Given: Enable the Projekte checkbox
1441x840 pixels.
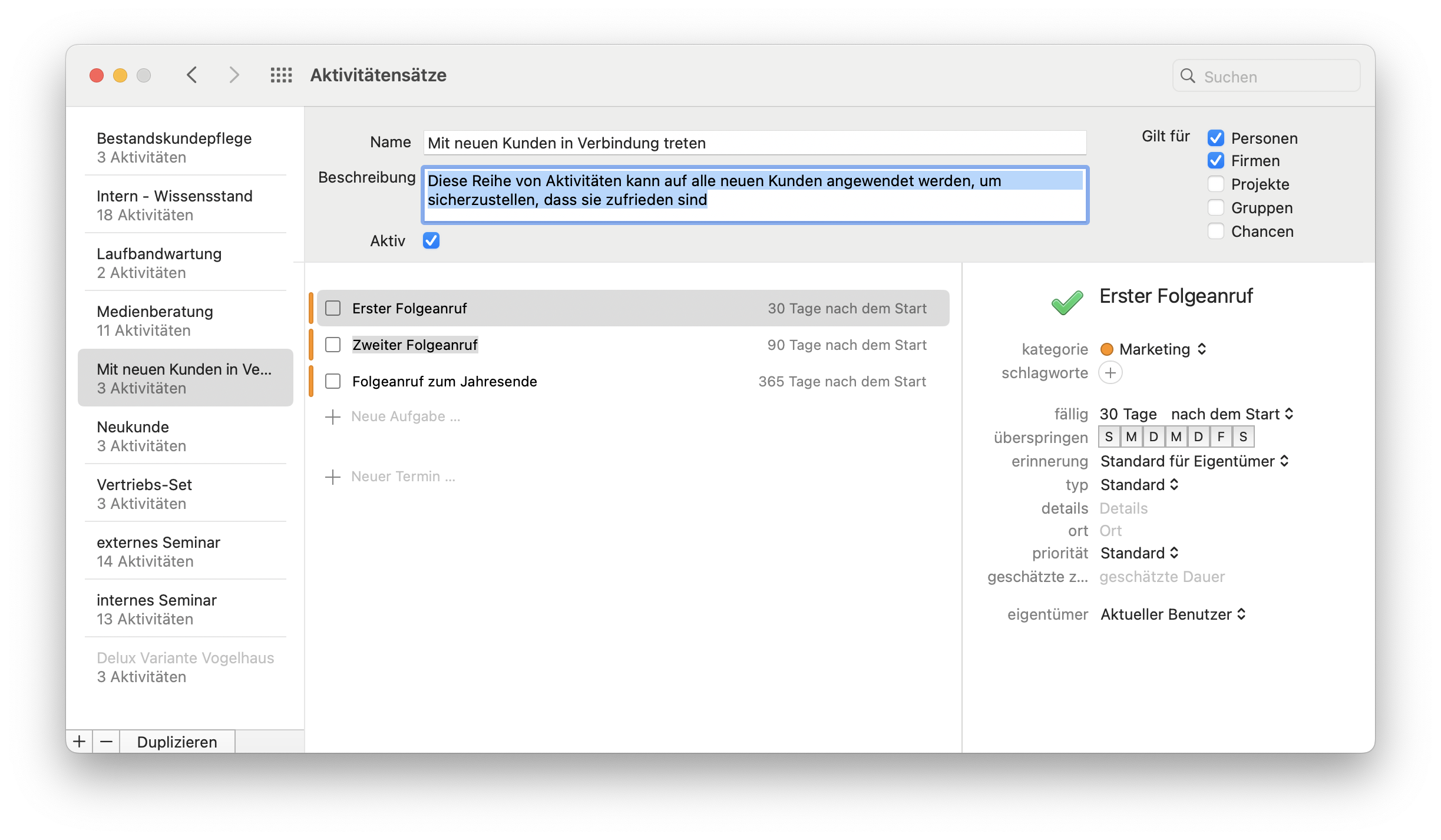Looking at the screenshot, I should coord(1215,184).
